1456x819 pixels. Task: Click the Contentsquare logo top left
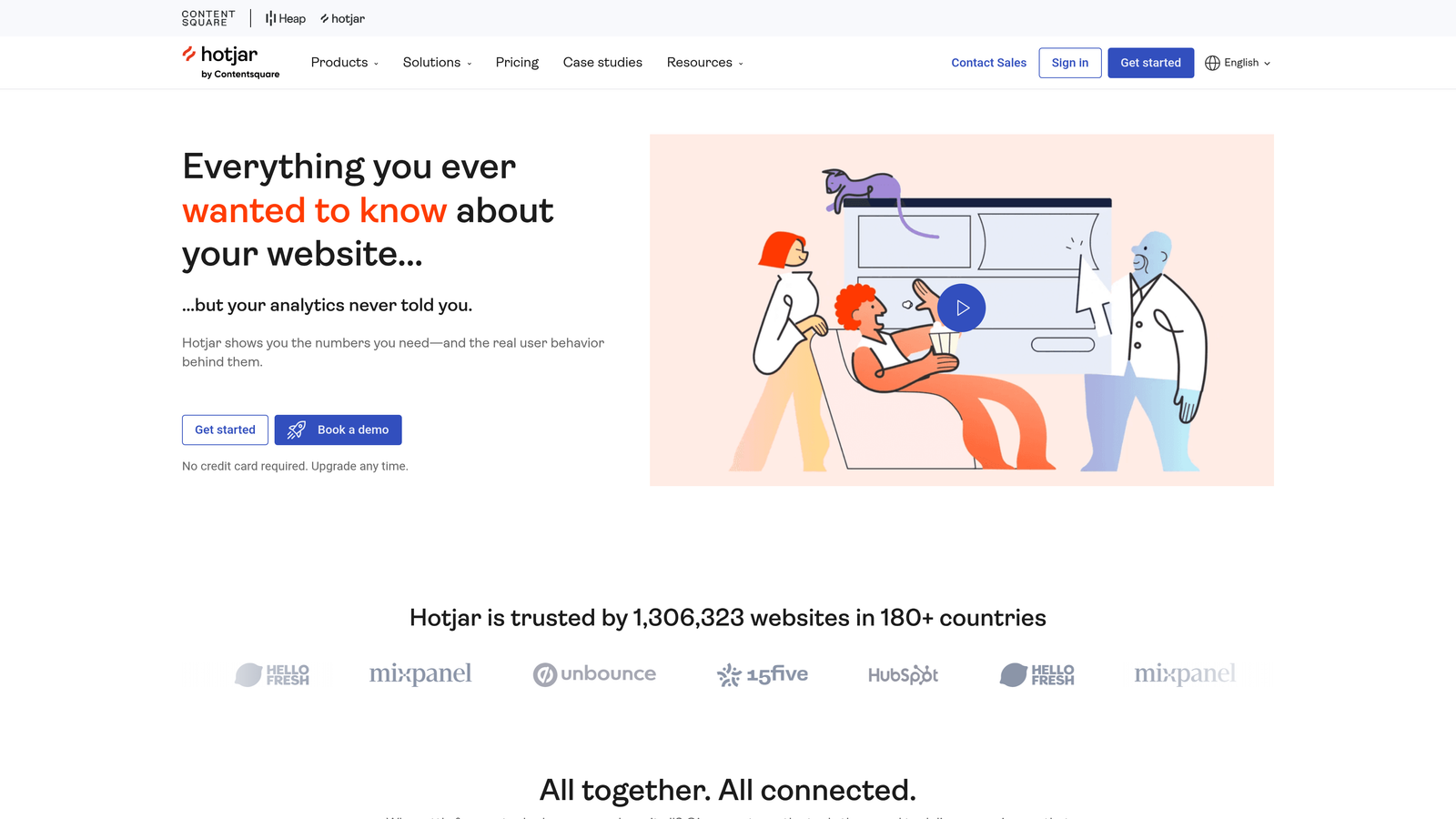[x=207, y=18]
